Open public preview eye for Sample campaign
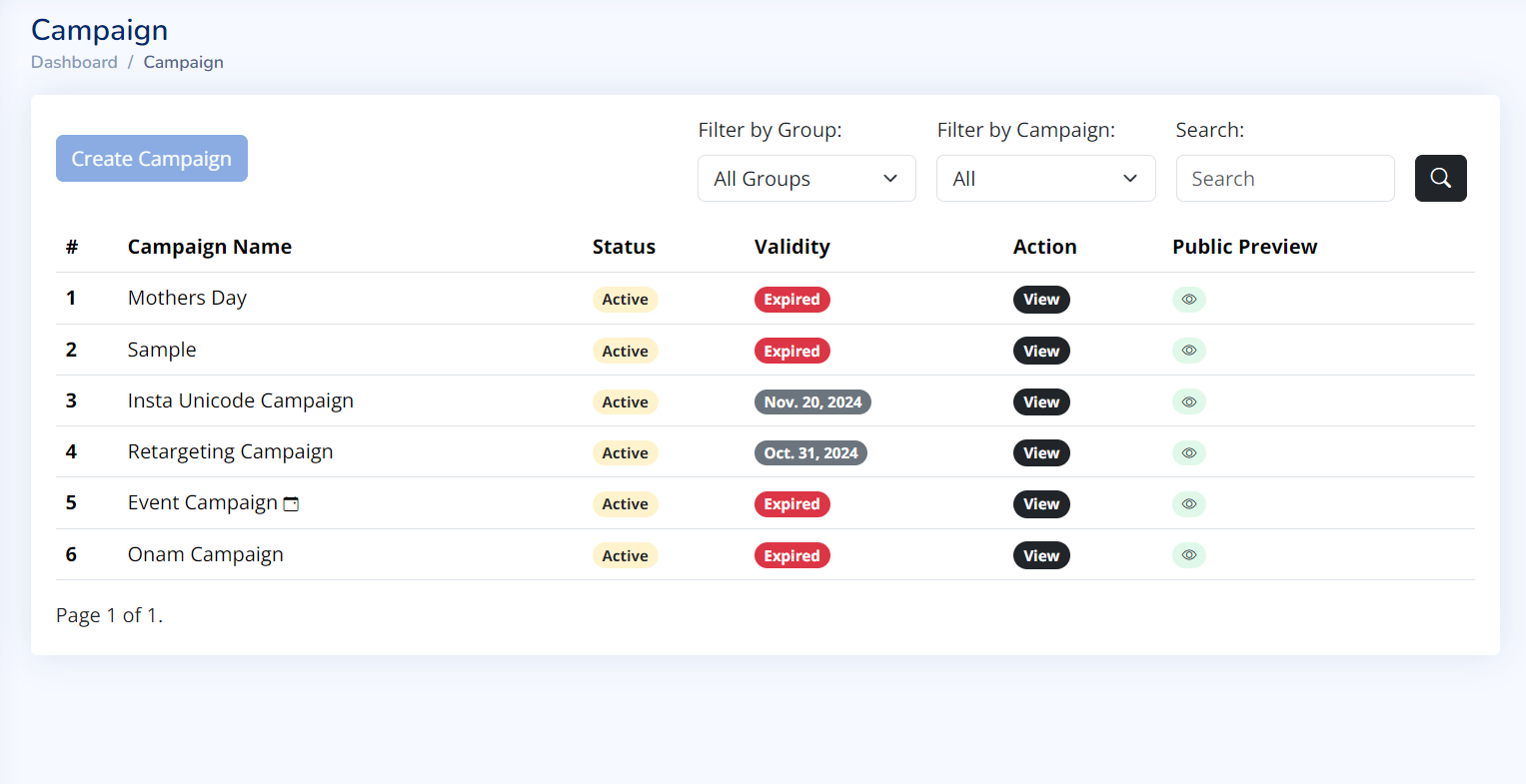Image resolution: width=1526 pixels, height=784 pixels. [x=1188, y=351]
